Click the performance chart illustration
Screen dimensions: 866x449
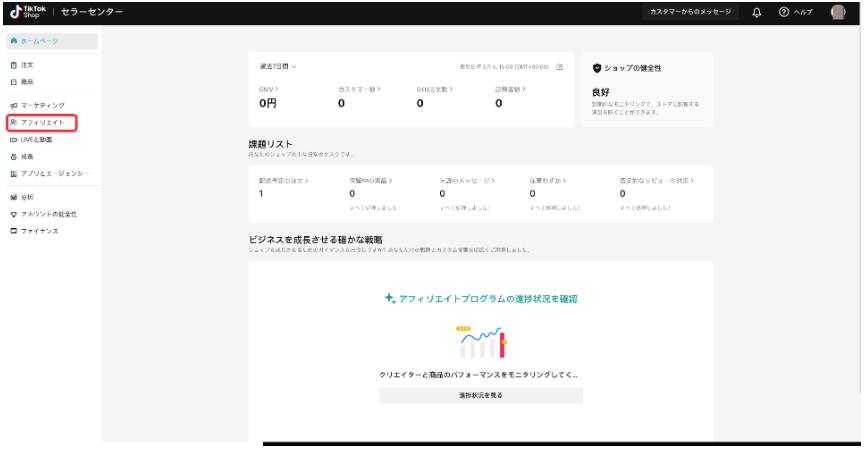[x=482, y=342]
